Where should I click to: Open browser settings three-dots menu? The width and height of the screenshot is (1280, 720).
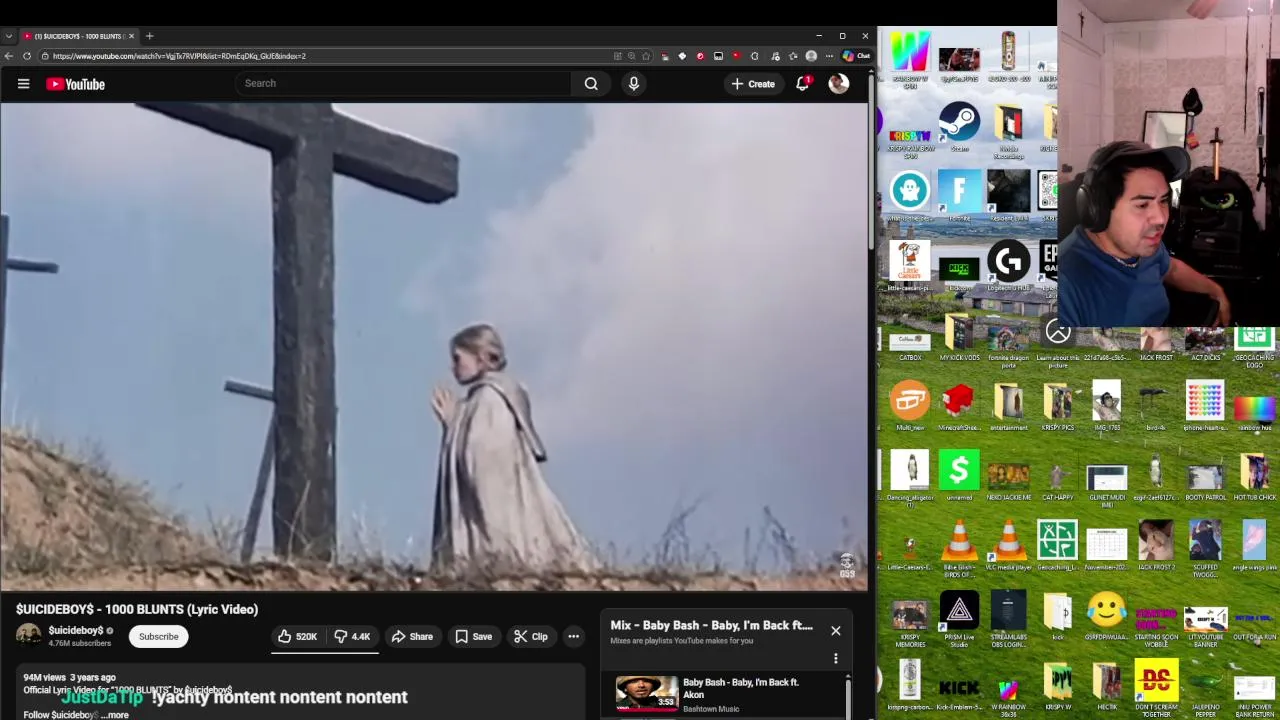829,56
